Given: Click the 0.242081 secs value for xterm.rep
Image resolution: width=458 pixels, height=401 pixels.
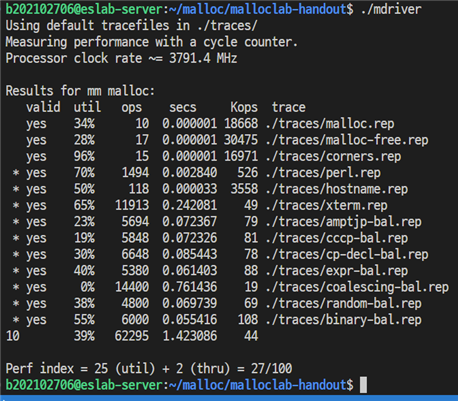Looking at the screenshot, I should (x=190, y=205).
